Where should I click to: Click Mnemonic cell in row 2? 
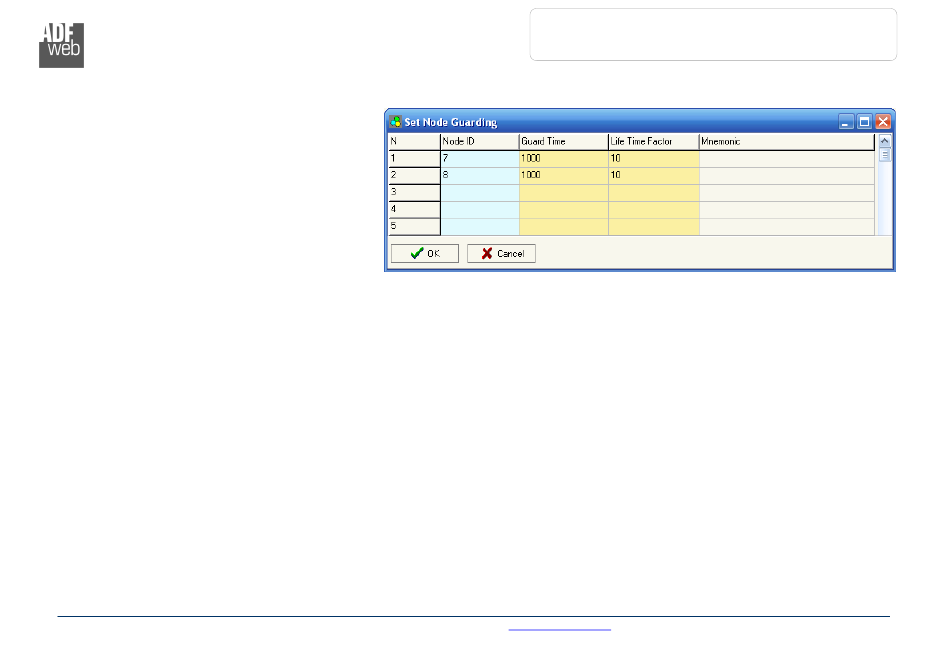click(787, 176)
